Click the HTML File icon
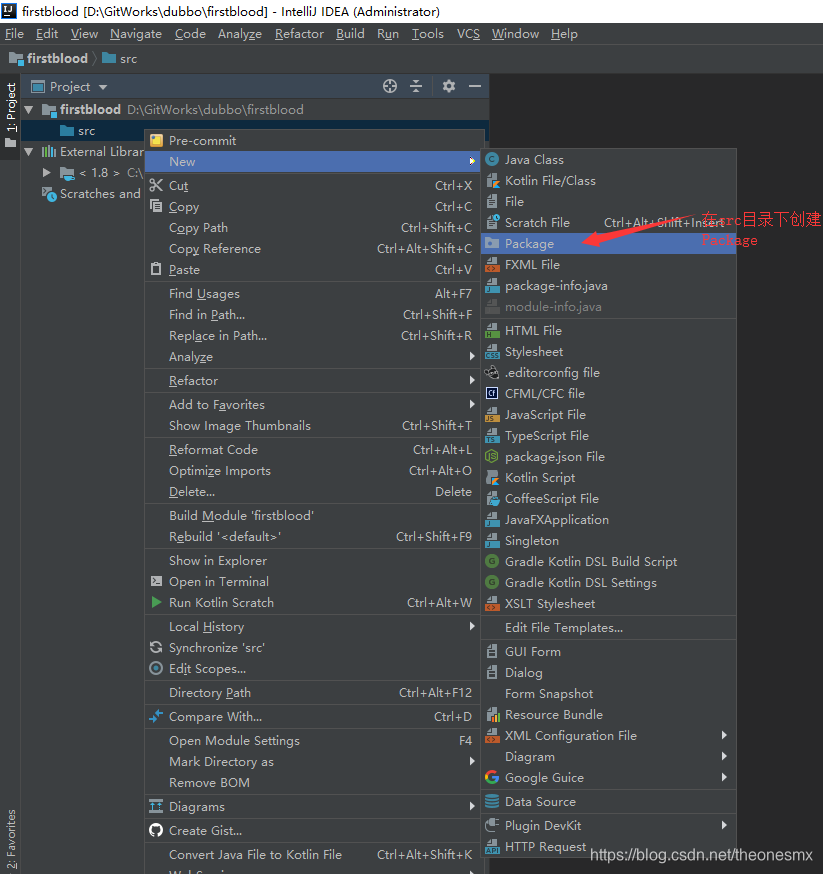 tap(492, 331)
